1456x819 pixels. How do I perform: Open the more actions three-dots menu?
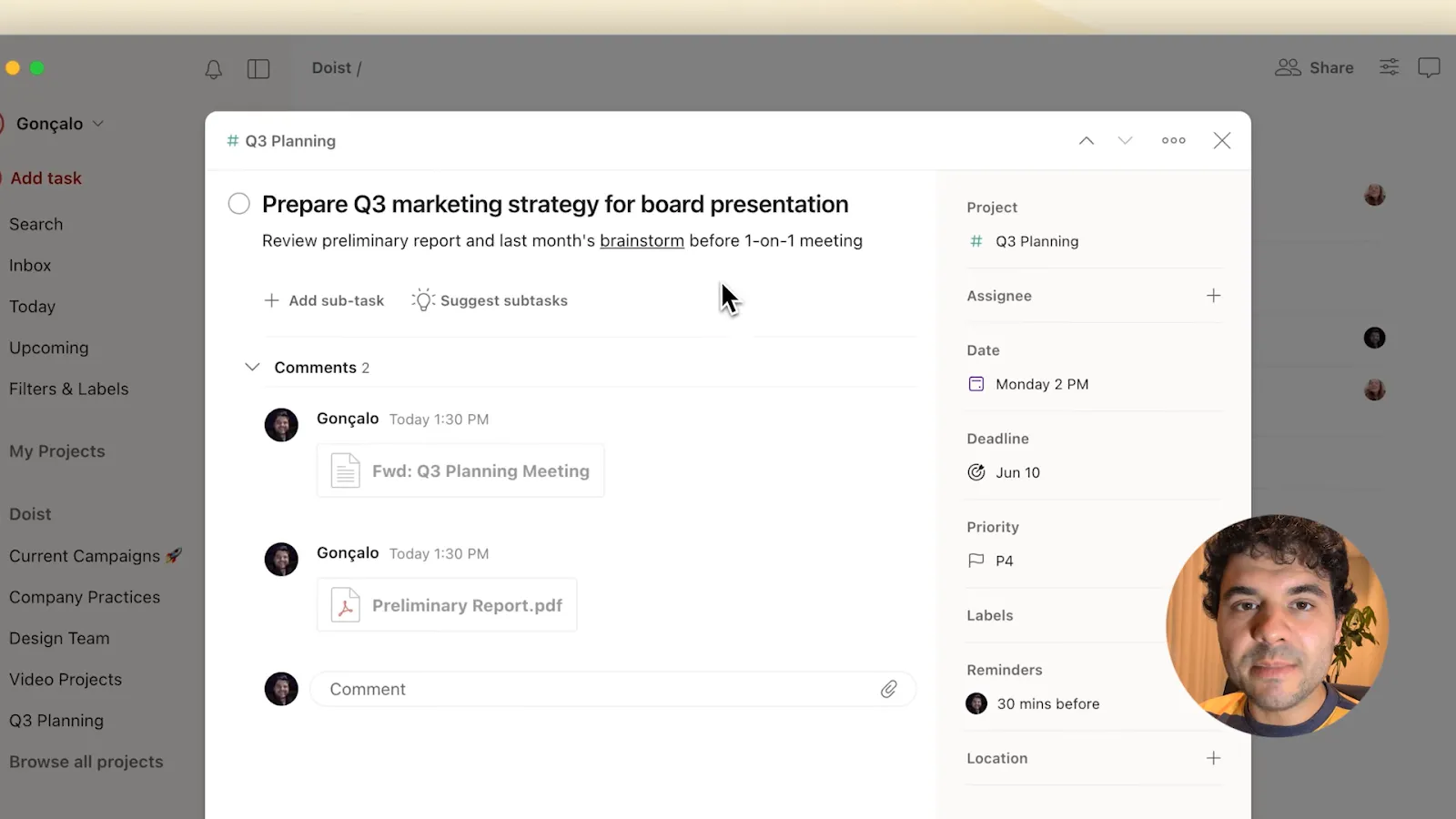1174,140
